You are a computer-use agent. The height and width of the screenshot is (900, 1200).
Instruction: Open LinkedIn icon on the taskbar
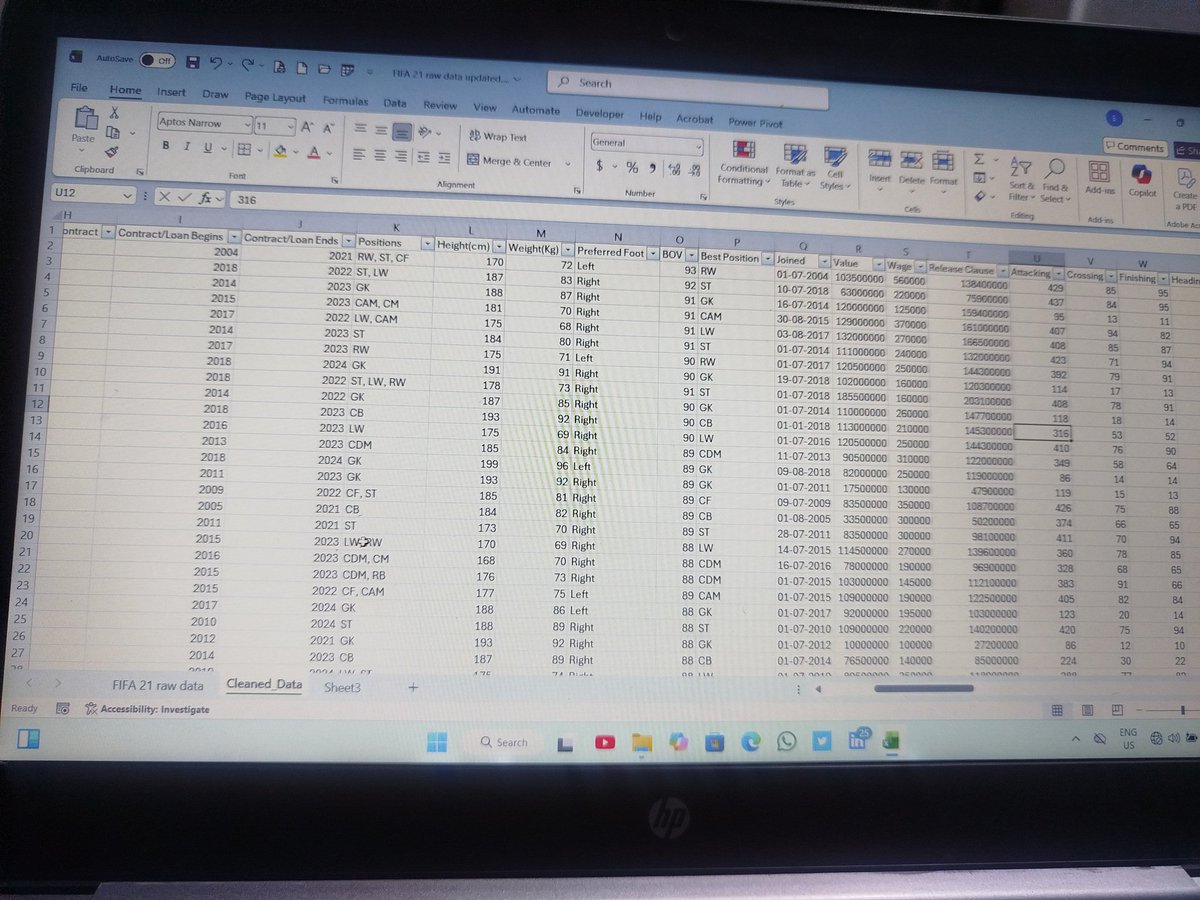pos(858,740)
